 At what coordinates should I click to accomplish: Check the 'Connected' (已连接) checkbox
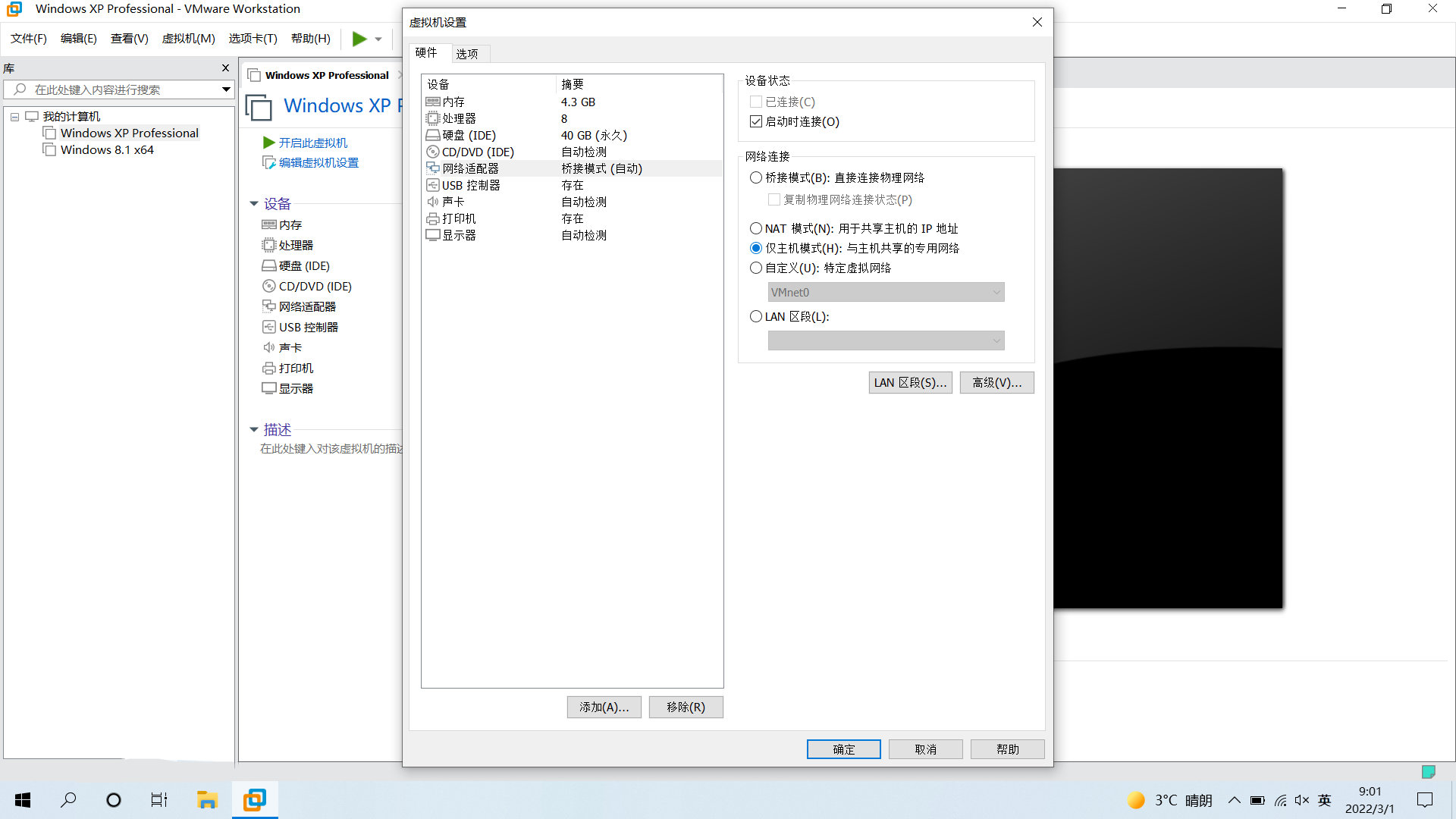tap(756, 102)
